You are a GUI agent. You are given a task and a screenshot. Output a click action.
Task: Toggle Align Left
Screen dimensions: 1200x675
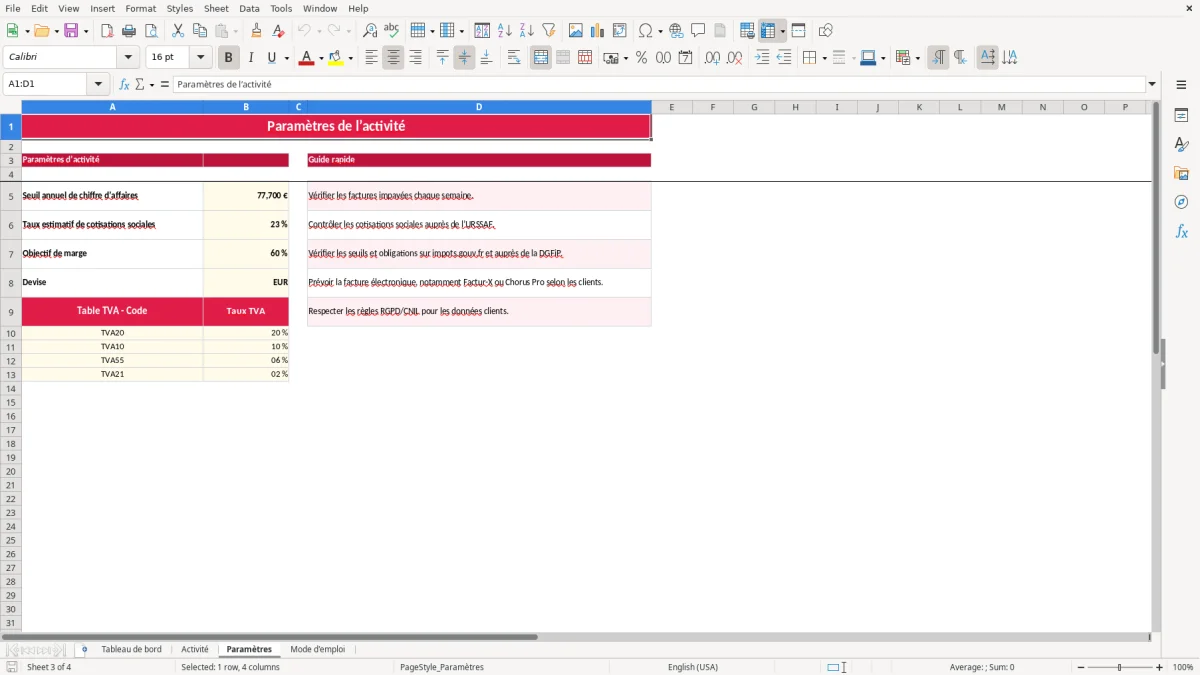[x=371, y=58]
